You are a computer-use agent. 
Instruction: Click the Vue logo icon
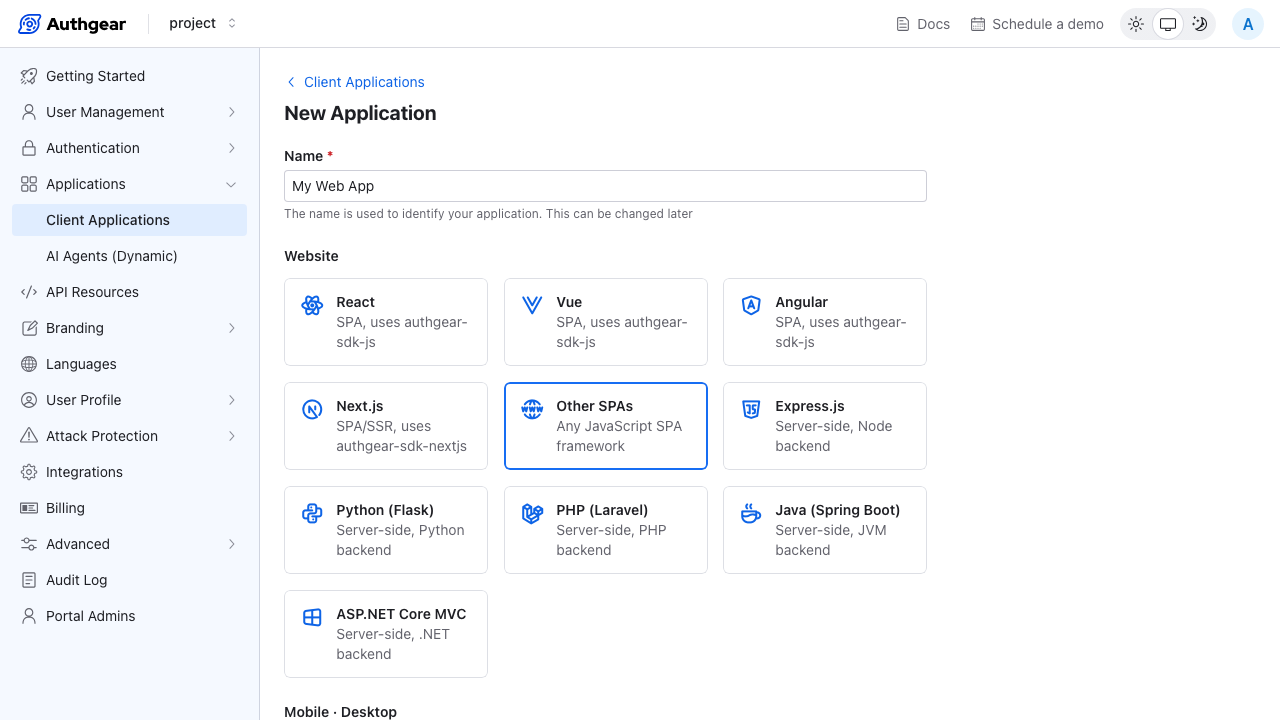pos(532,305)
